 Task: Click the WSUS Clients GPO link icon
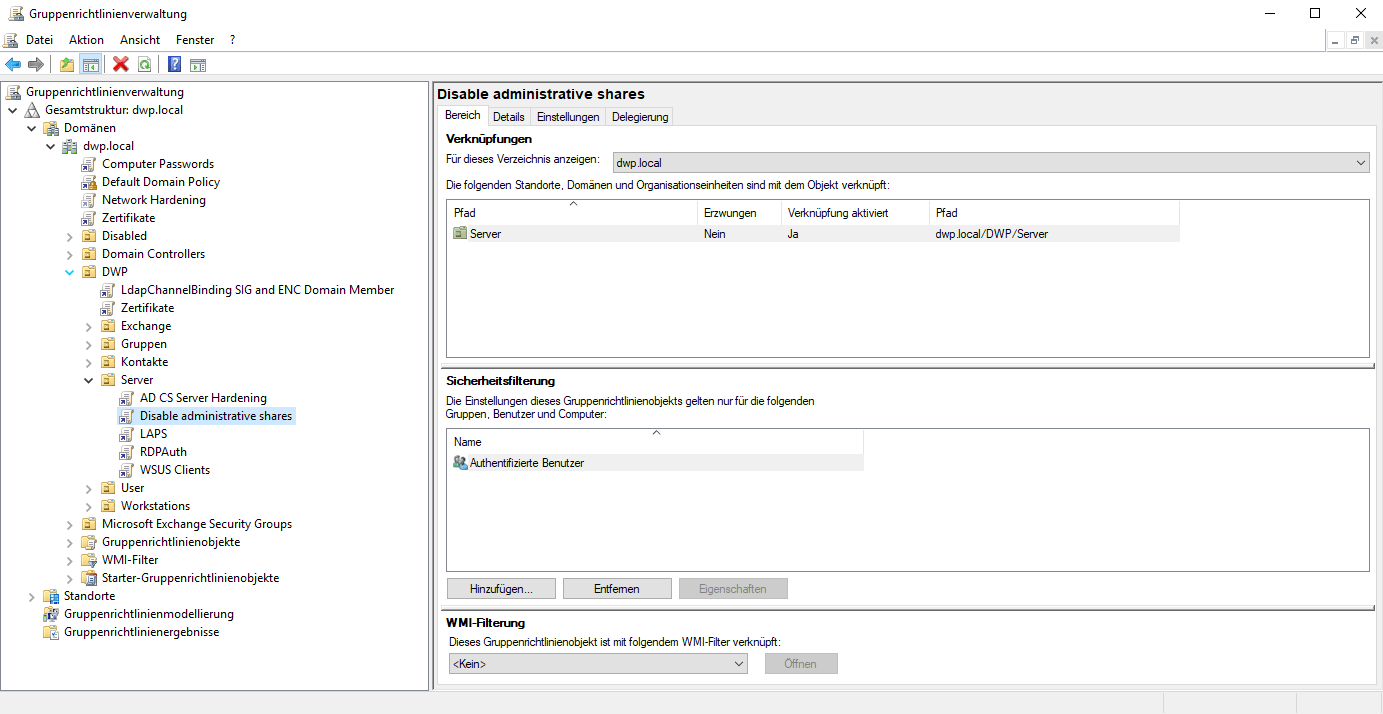pyautogui.click(x=126, y=470)
